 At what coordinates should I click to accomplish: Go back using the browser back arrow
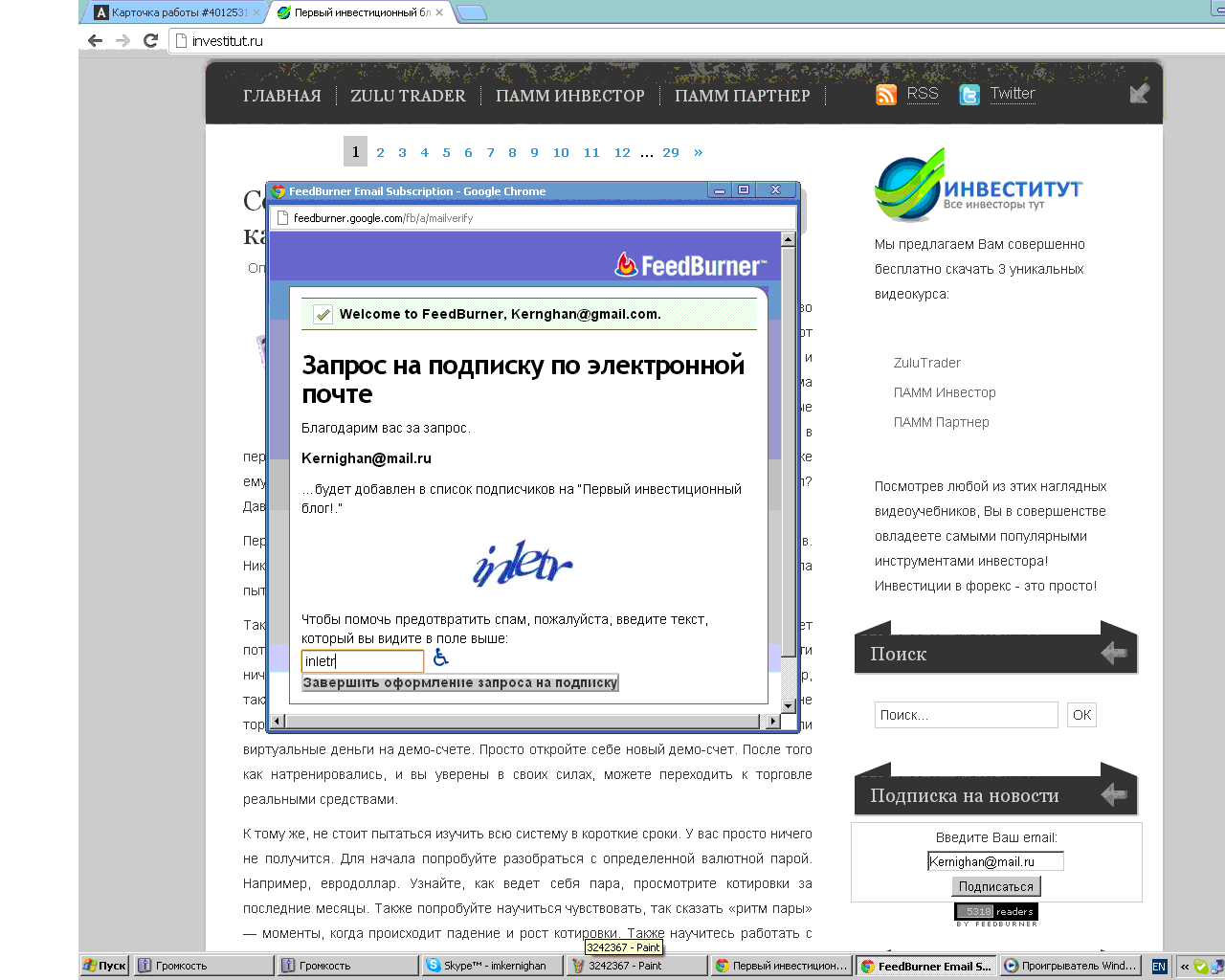pyautogui.click(x=95, y=40)
